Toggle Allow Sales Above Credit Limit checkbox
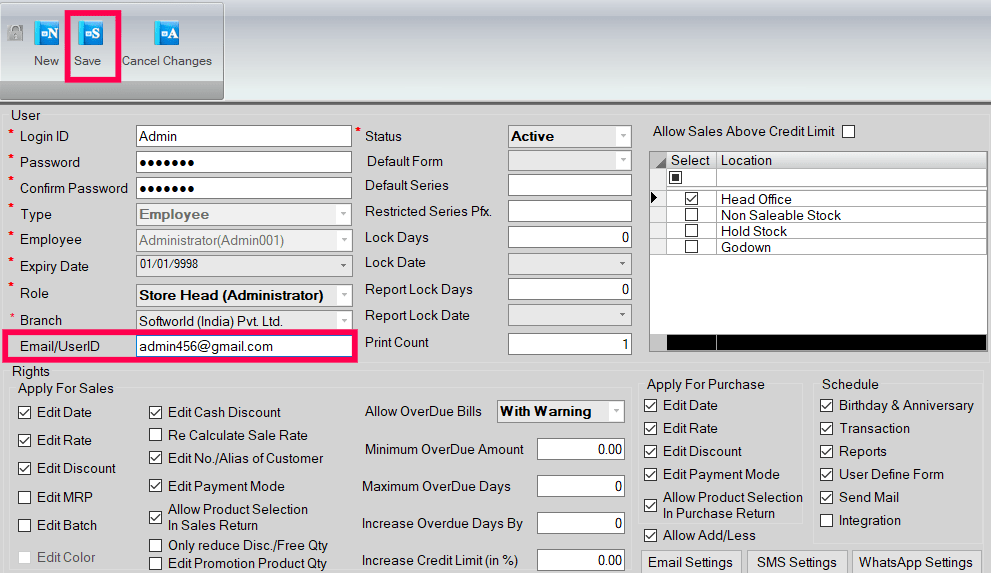Viewport: 991px width, 573px height. point(849,131)
